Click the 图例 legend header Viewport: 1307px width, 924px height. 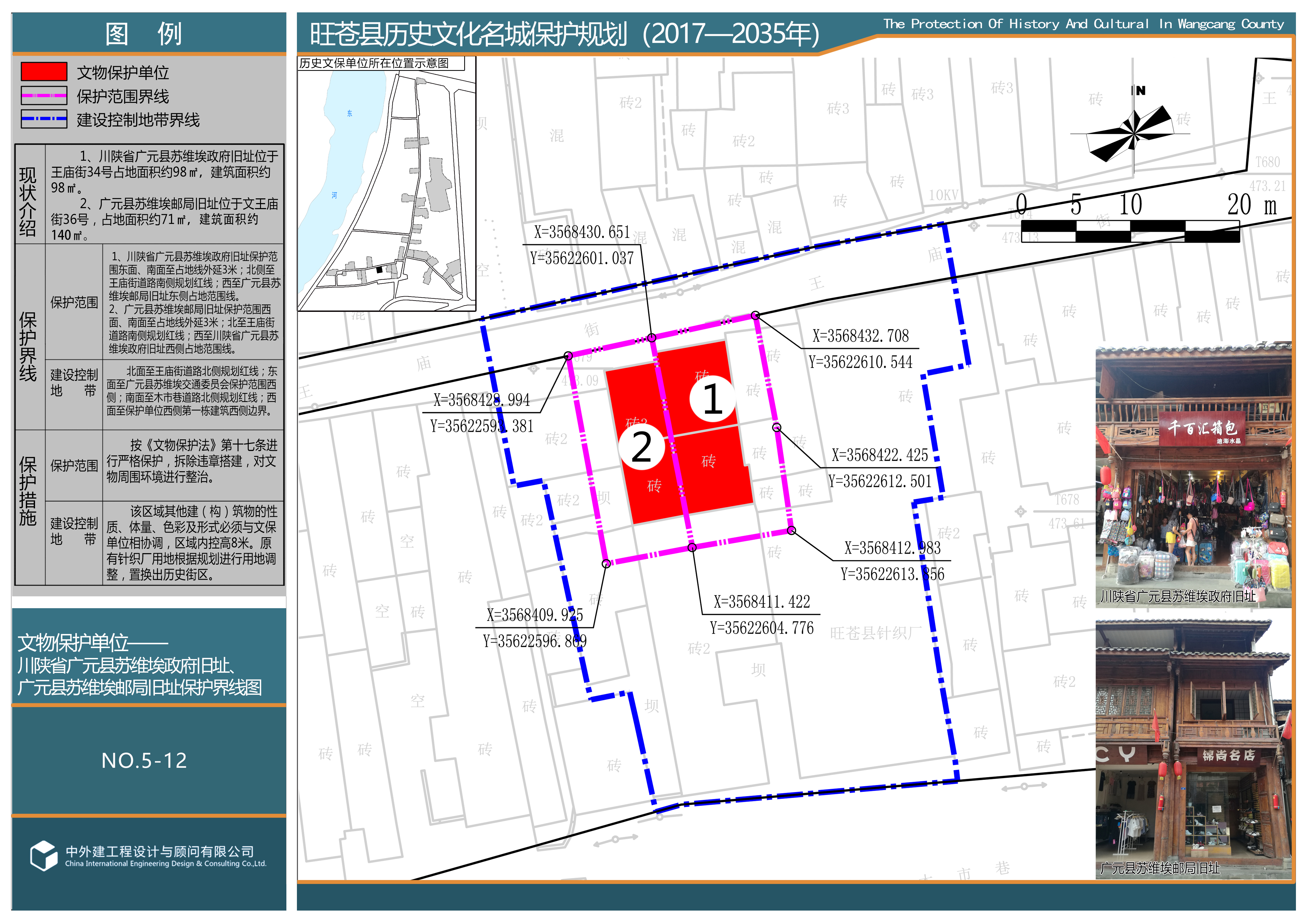tap(145, 33)
